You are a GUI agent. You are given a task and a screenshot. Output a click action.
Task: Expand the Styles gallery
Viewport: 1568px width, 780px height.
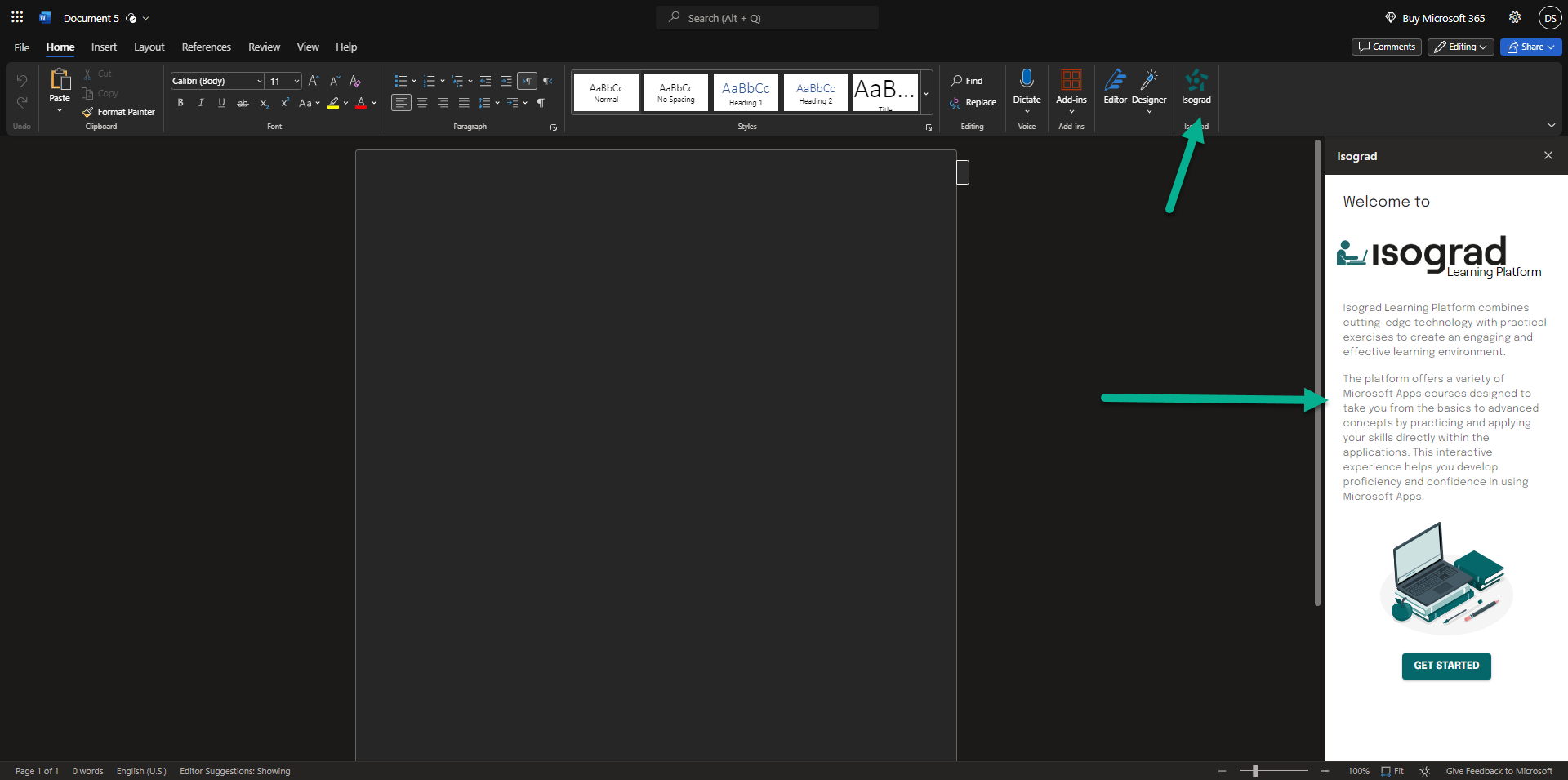(x=926, y=92)
